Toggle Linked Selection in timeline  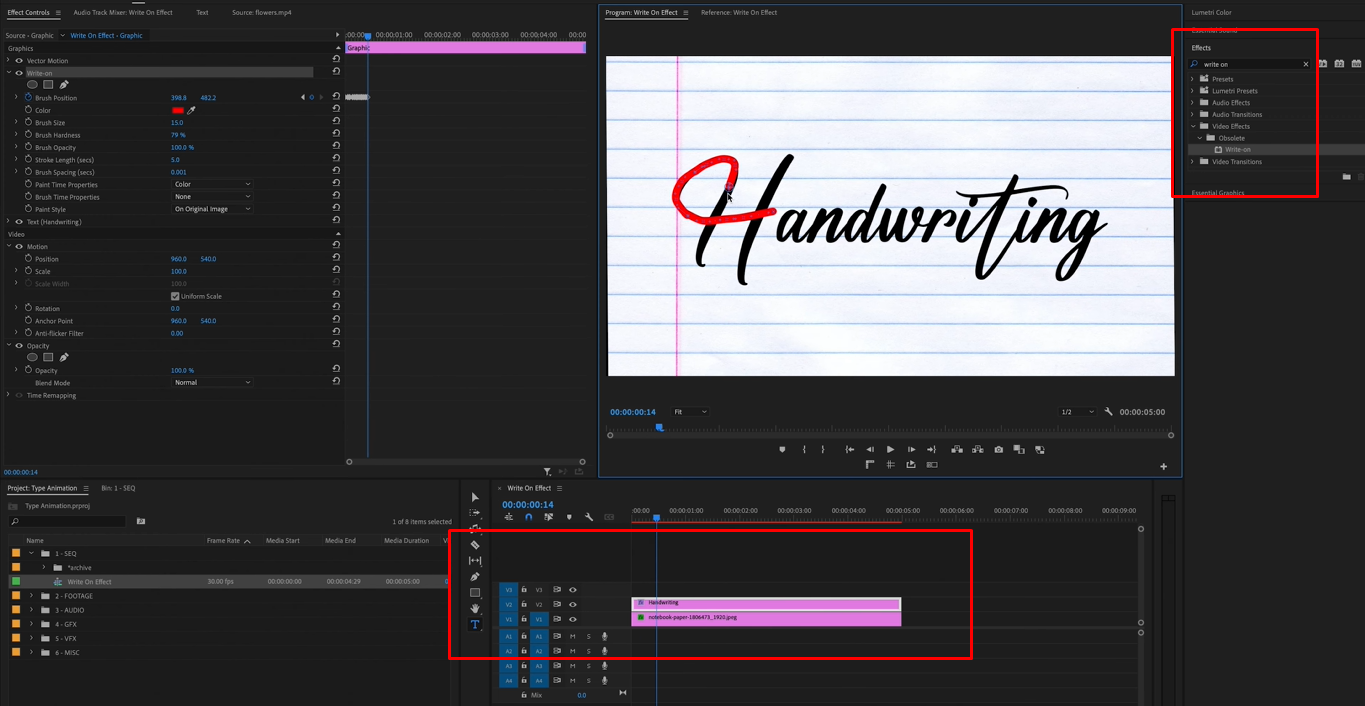click(549, 517)
